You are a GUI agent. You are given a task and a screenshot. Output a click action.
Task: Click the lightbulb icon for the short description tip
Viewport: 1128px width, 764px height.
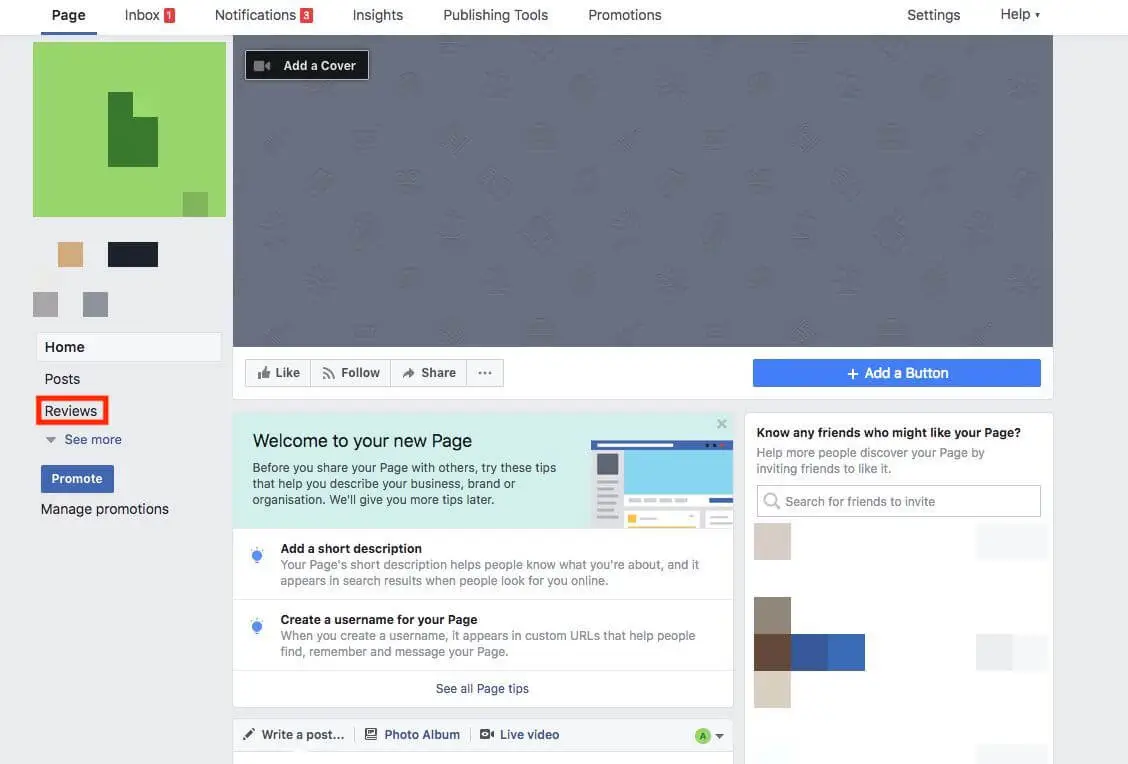point(257,555)
